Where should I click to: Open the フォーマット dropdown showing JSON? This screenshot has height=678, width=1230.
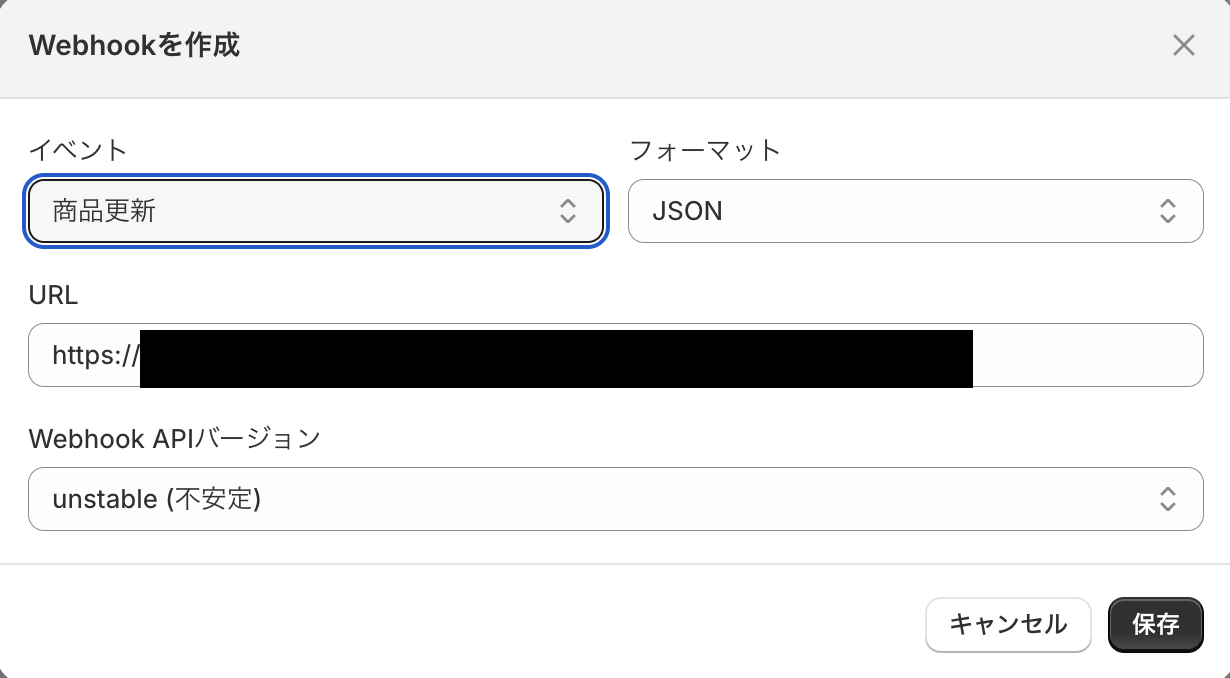pos(914,211)
